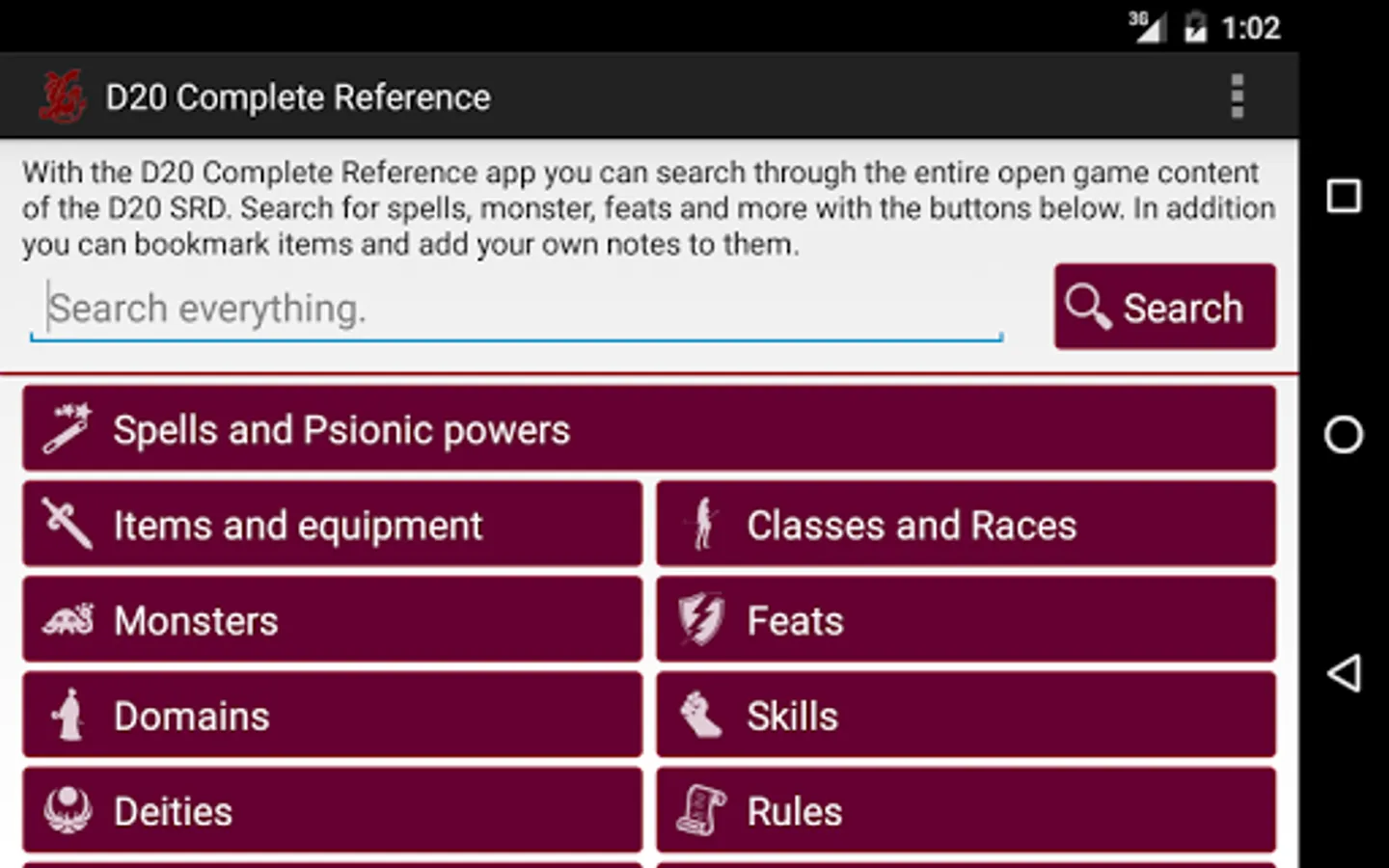Tap the Android home circle button
Screen dimensions: 1389x868
coord(1344,434)
